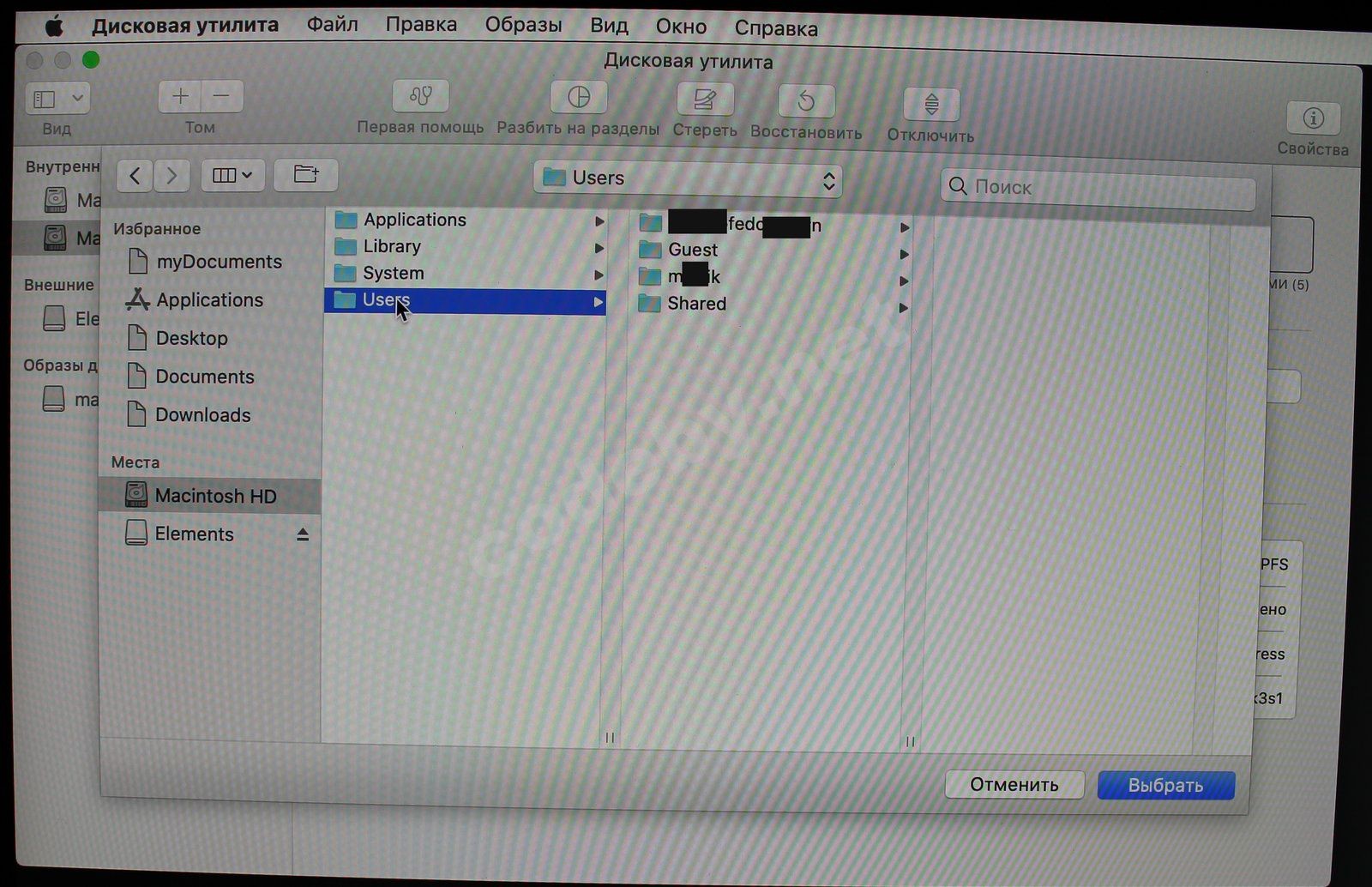Select the Library folder in first column
The image size is (1372, 887).
tap(466, 246)
